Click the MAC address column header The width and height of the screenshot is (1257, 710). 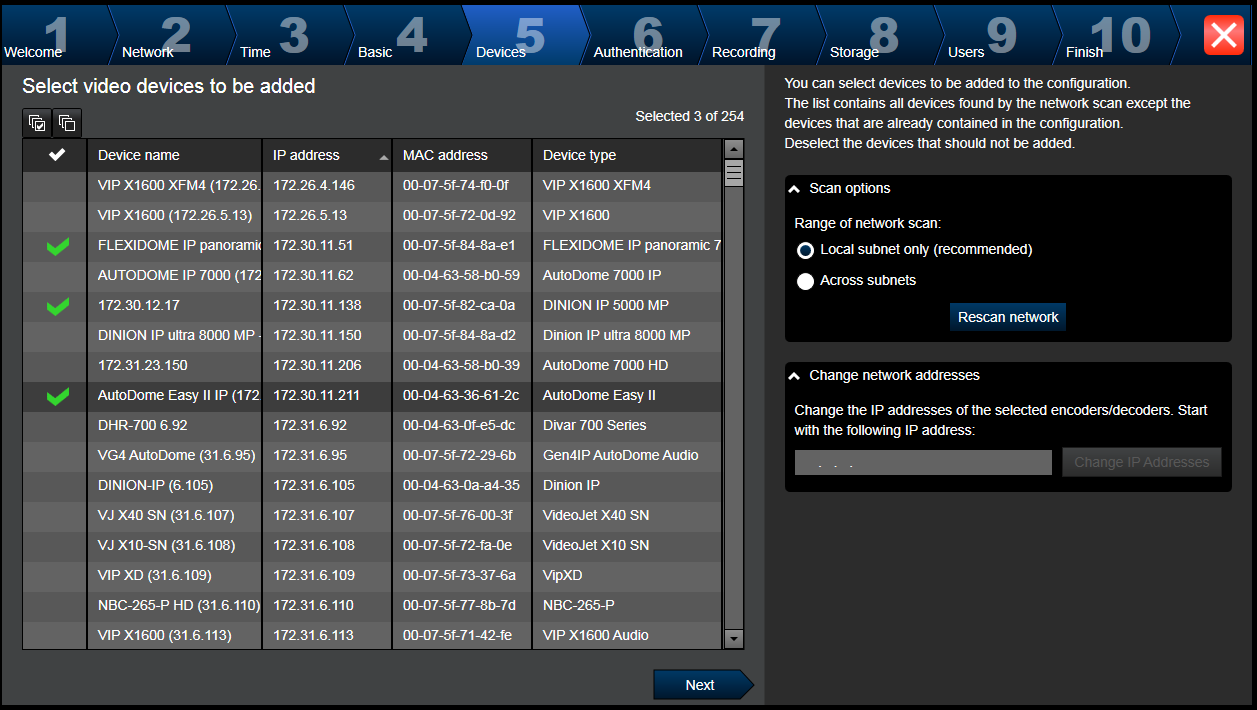coord(462,155)
